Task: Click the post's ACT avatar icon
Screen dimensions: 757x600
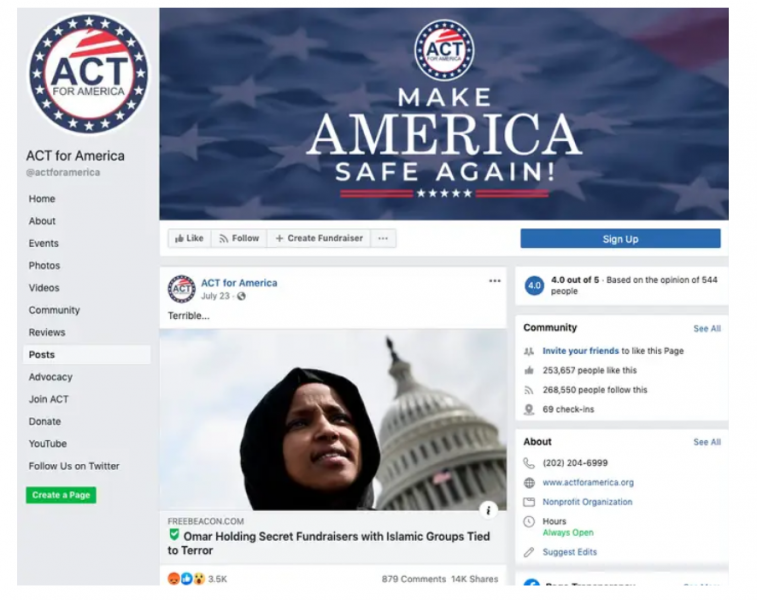Action: click(182, 289)
